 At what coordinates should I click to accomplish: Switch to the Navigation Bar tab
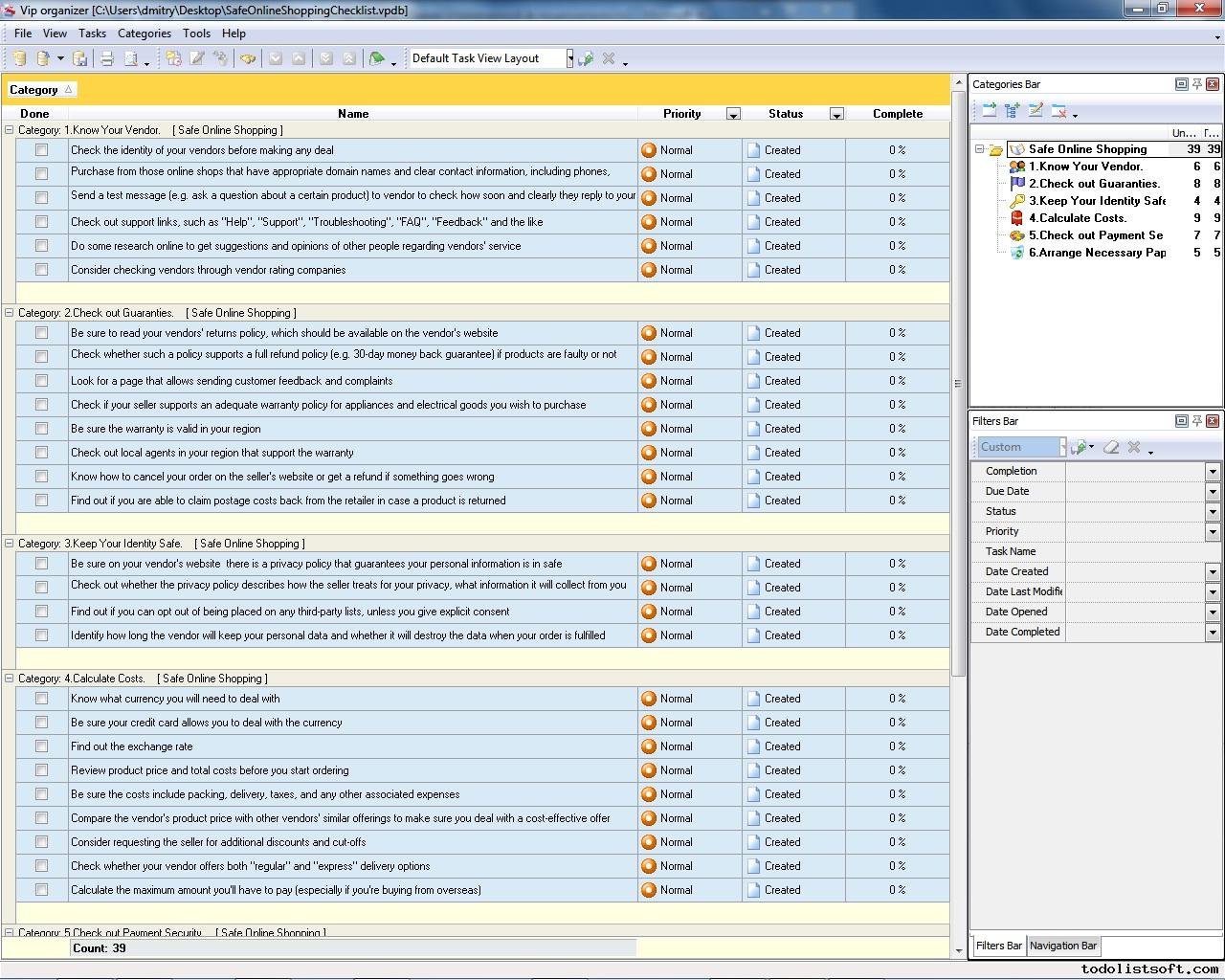click(x=1062, y=946)
